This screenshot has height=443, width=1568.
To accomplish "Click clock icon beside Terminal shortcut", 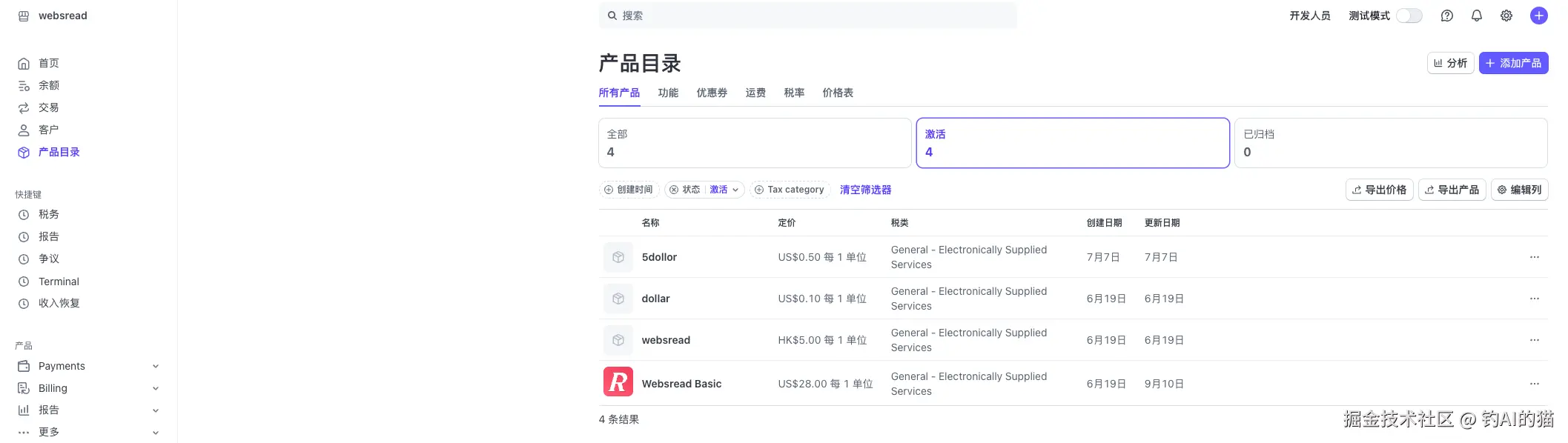I will (x=24, y=282).
